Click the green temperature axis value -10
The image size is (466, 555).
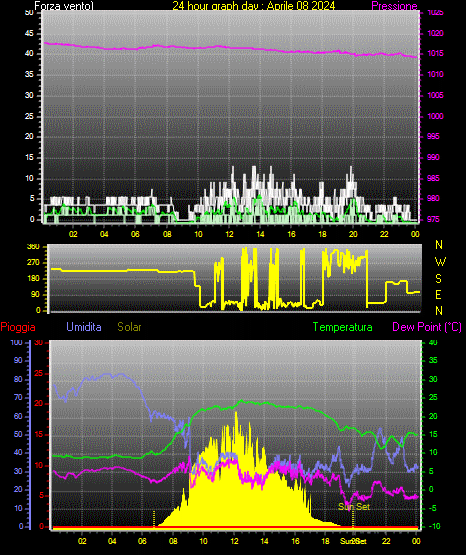(435, 526)
